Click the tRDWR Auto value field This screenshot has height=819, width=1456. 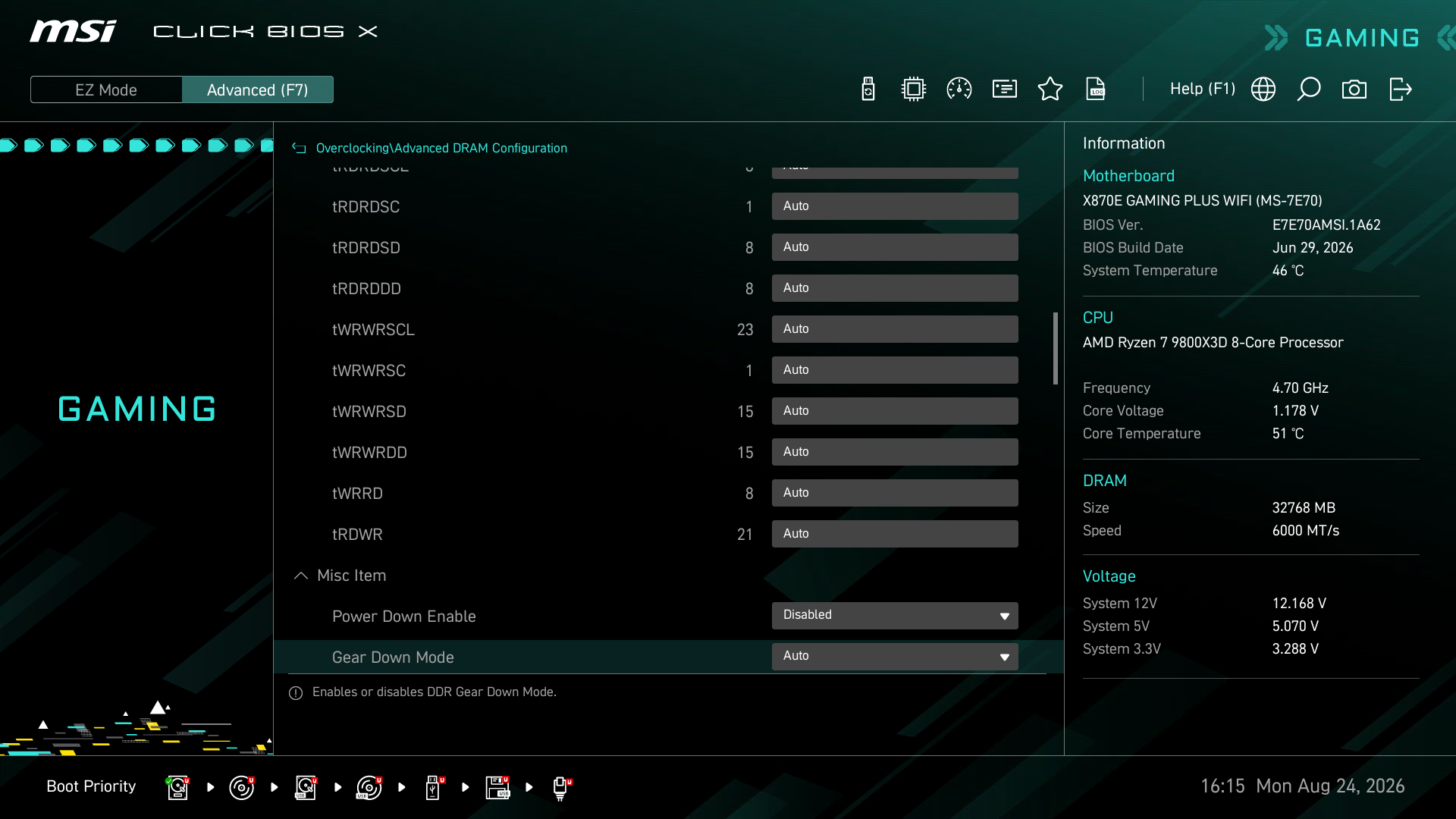pos(895,534)
